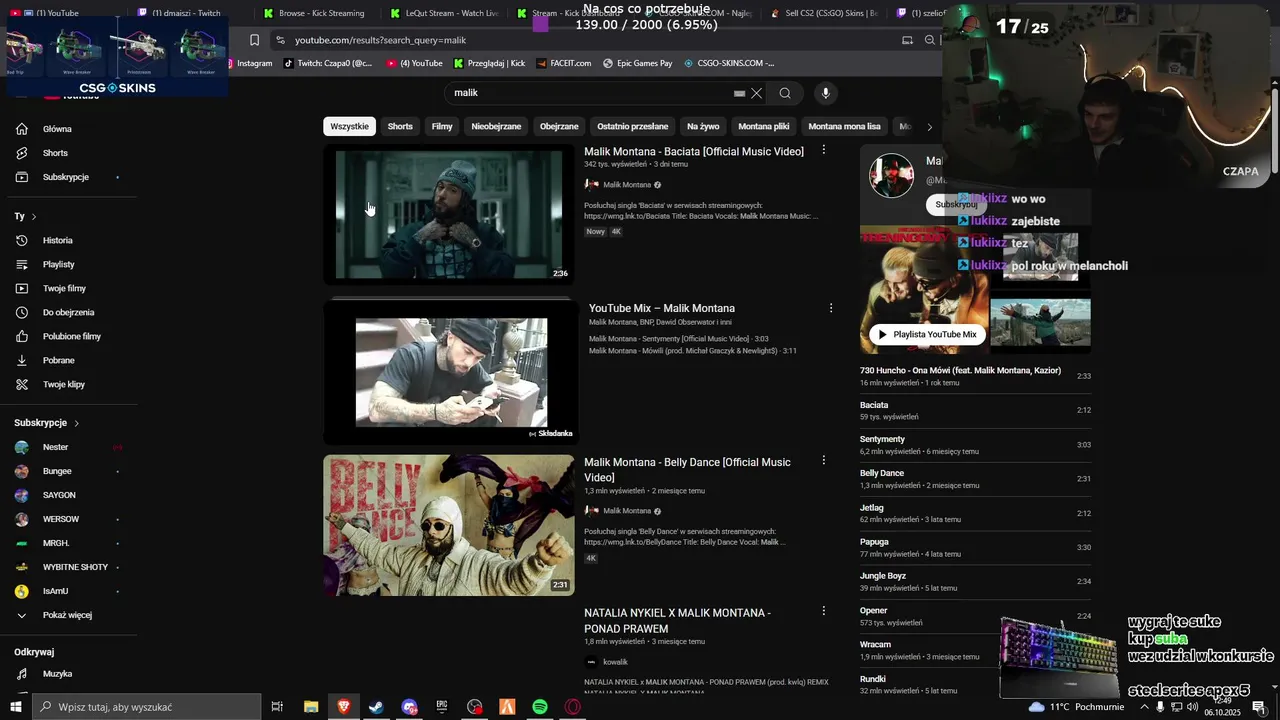The width and height of the screenshot is (1280, 720).
Task: Open Steam from the taskbar
Action: click(x=376, y=707)
